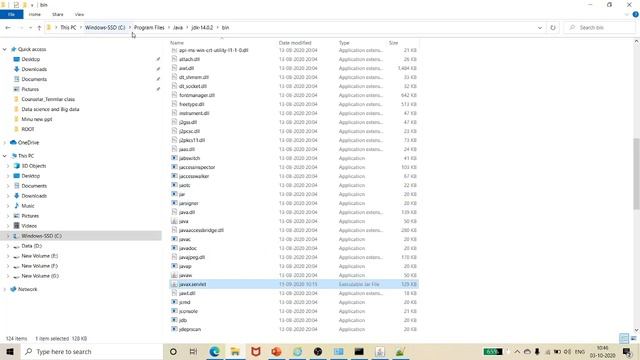Click the jabswitch application icon

pyautogui.click(x=174, y=158)
